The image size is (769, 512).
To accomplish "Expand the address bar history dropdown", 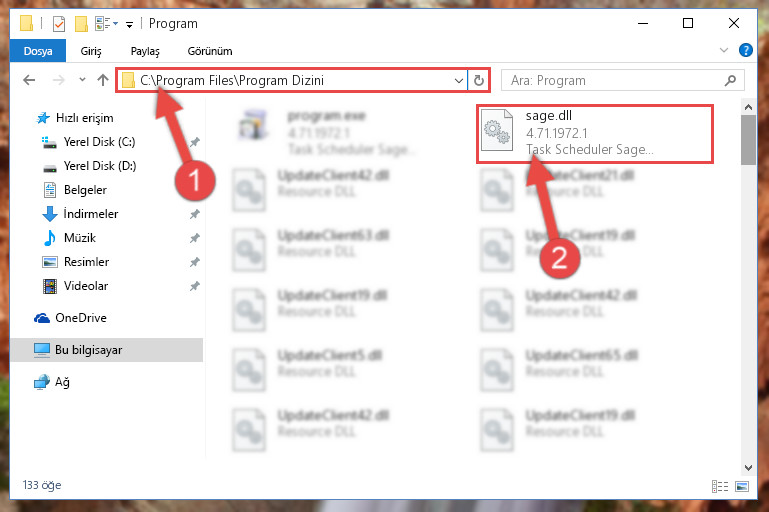I will tap(459, 80).
